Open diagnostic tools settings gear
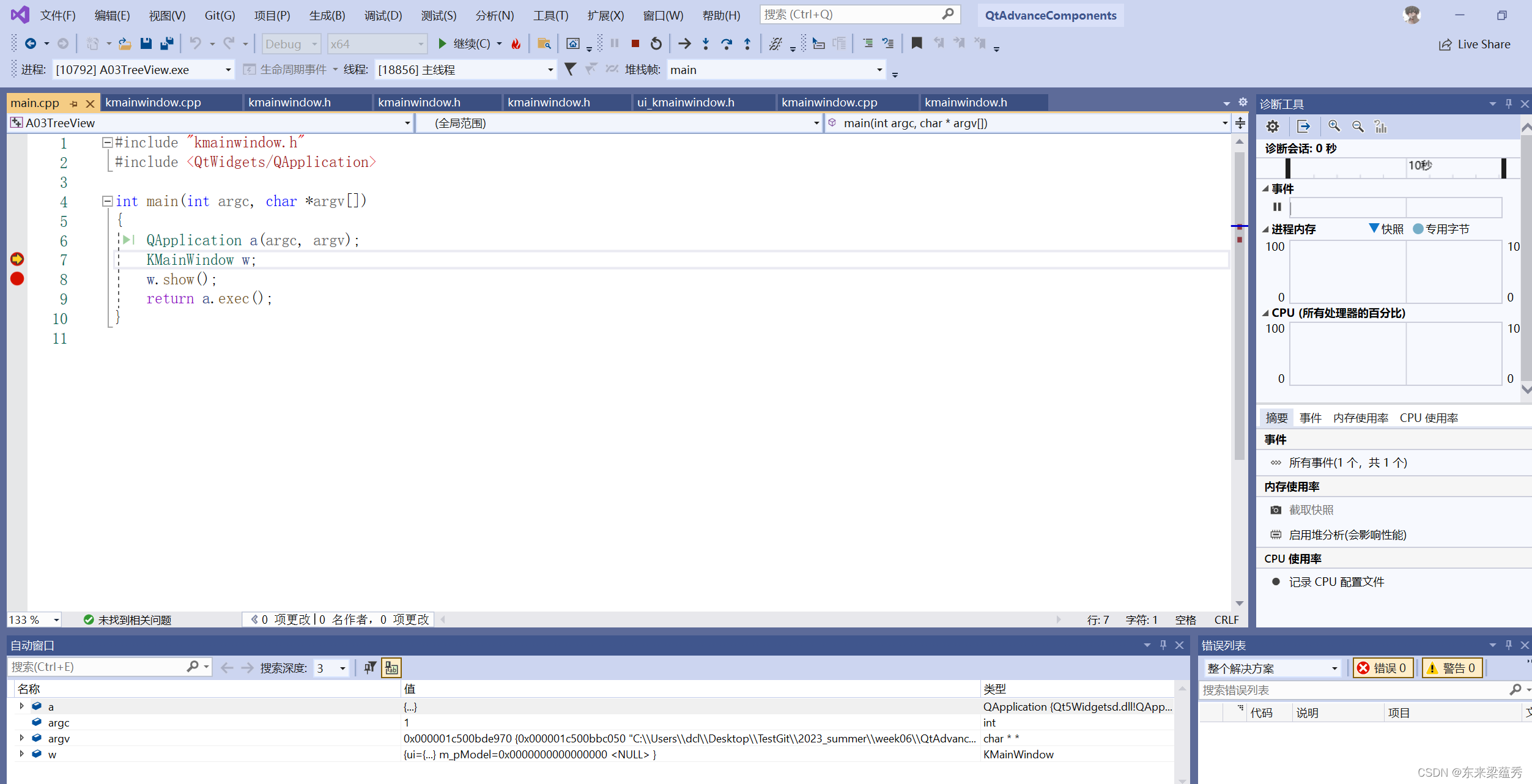The width and height of the screenshot is (1532, 784). (1273, 127)
